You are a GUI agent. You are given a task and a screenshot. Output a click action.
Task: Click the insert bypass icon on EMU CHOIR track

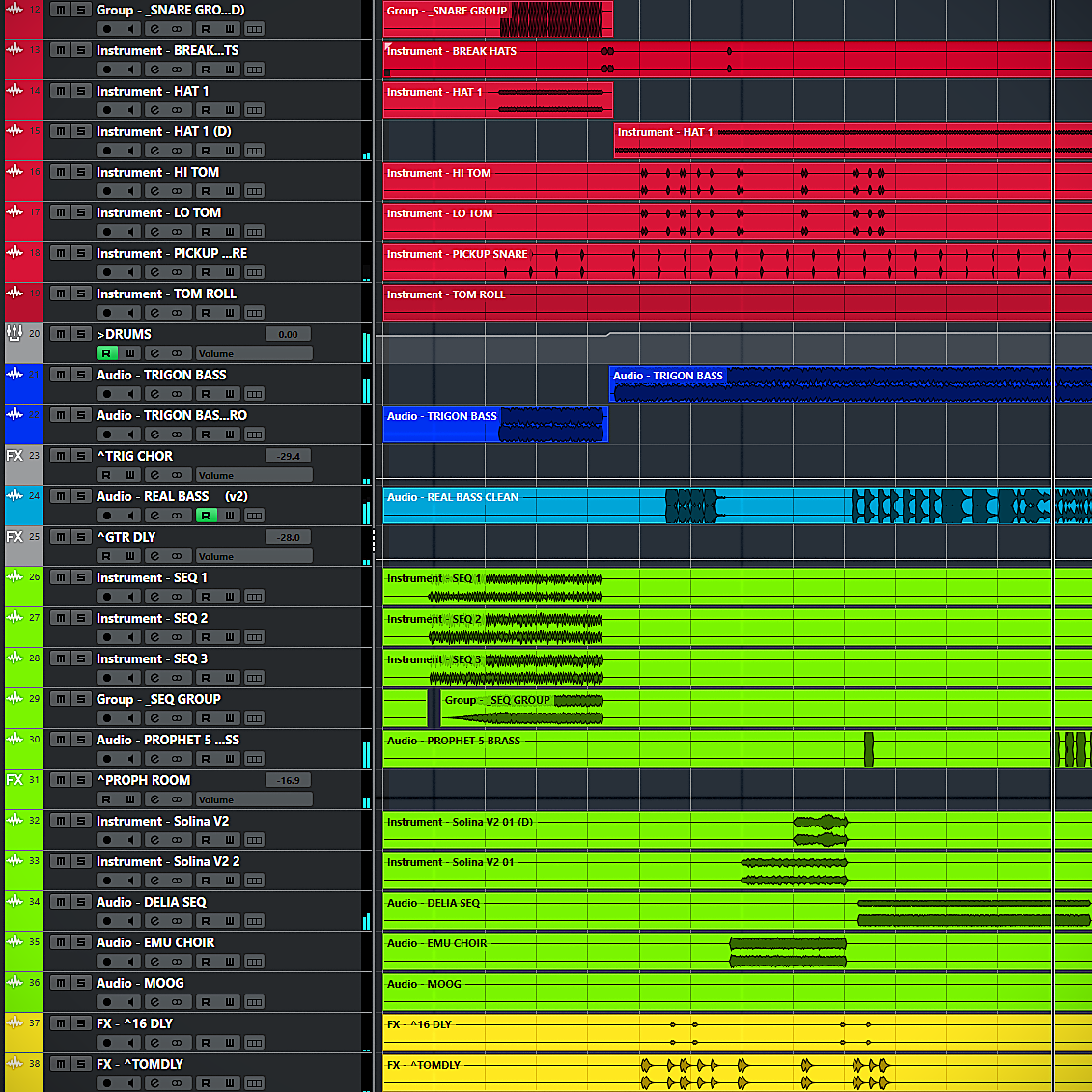tap(178, 962)
